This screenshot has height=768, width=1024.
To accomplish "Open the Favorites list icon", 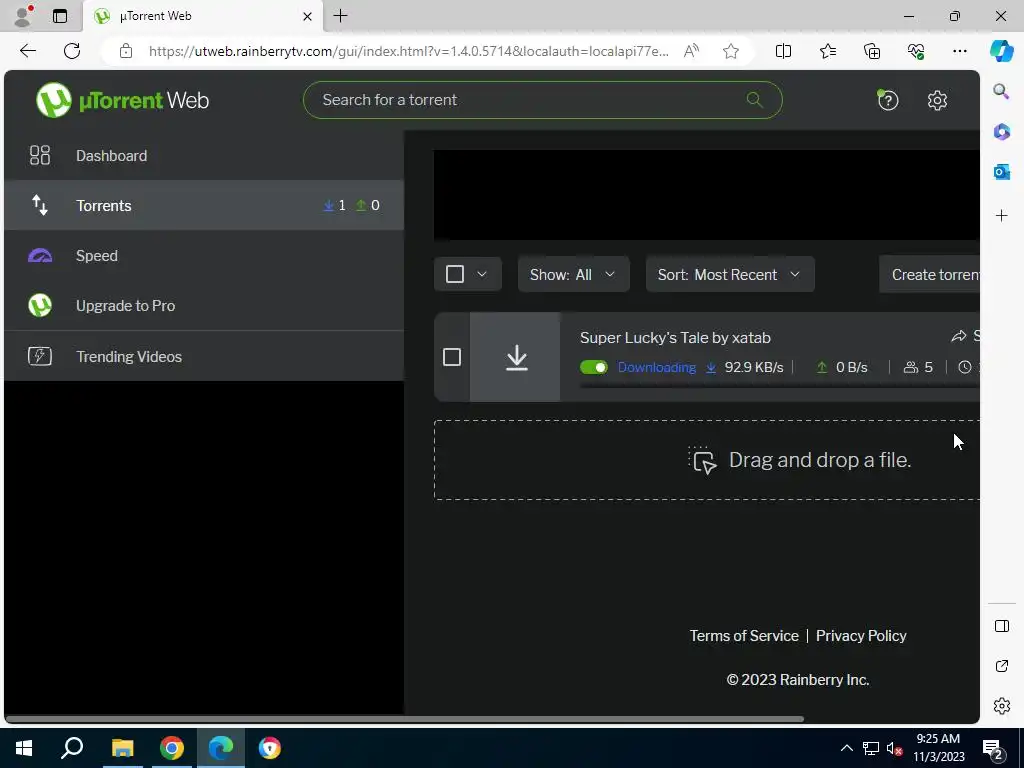I will point(827,51).
